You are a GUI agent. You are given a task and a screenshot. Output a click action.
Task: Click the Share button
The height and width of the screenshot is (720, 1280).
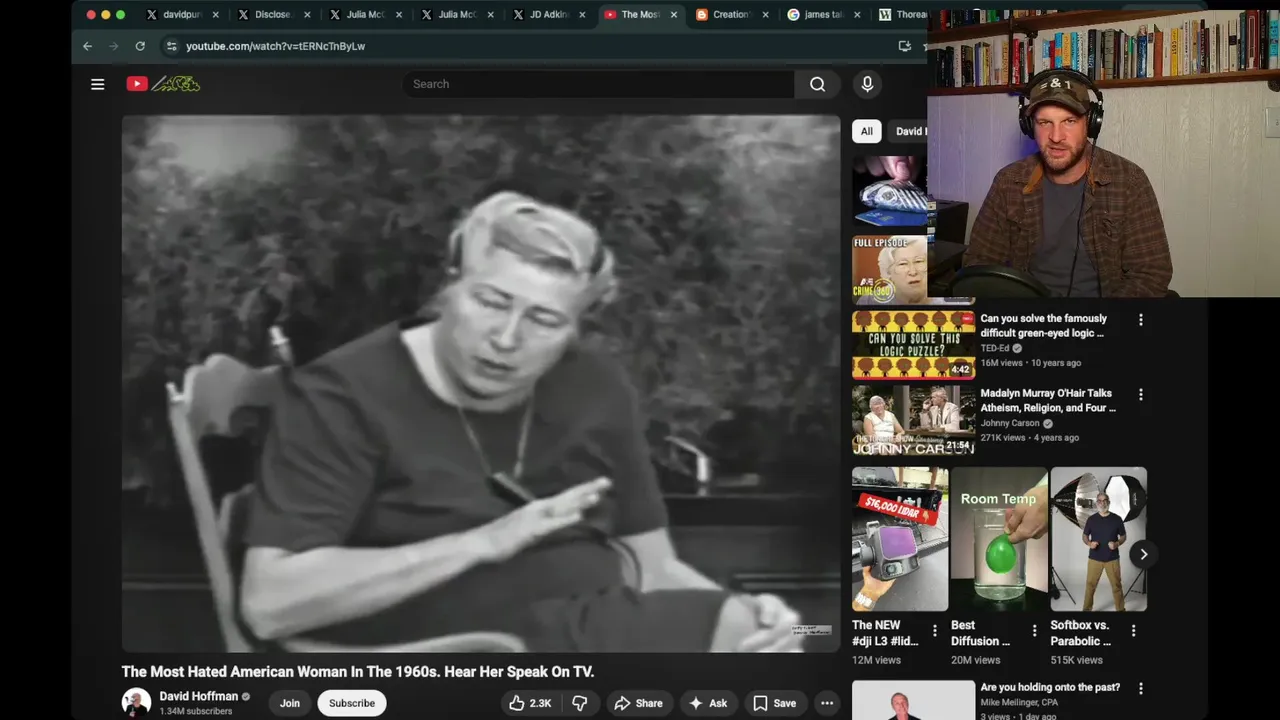tap(638, 703)
